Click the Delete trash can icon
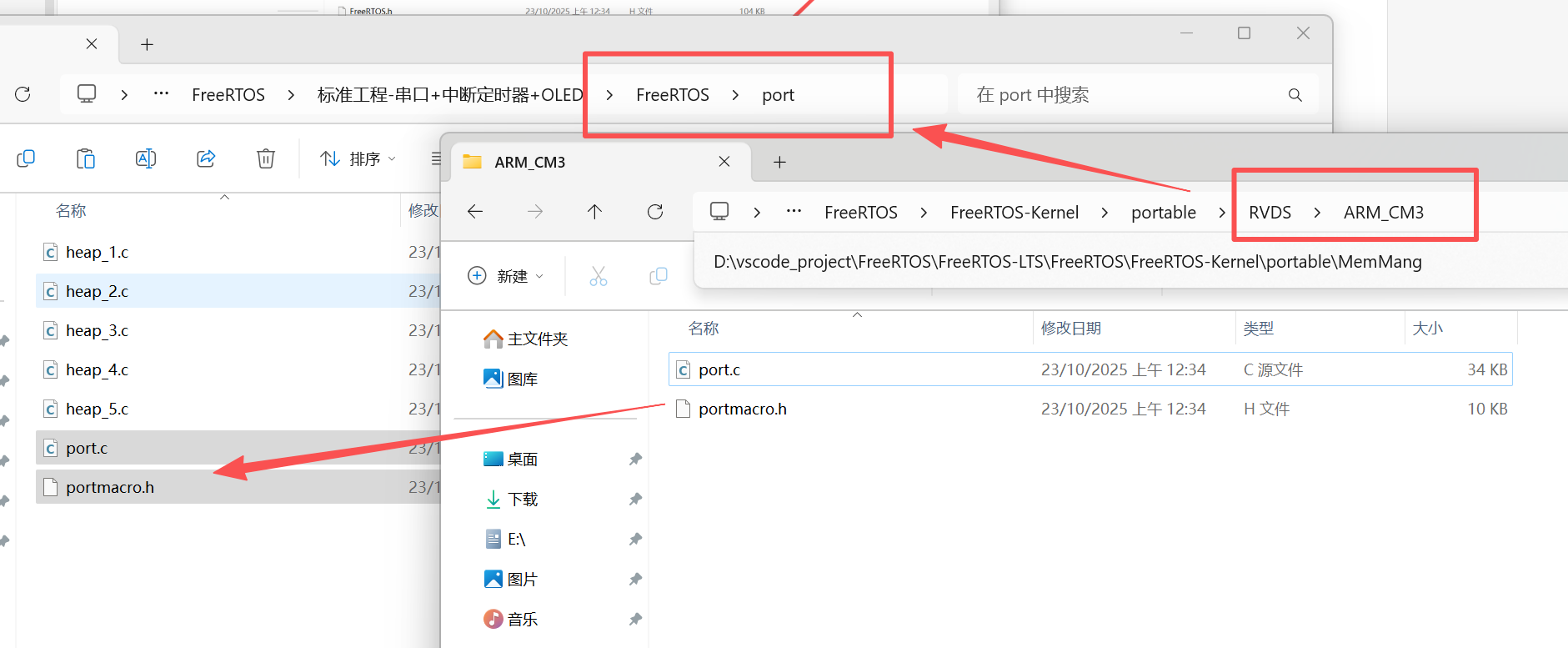This screenshot has width=1568, height=648. coord(265,158)
